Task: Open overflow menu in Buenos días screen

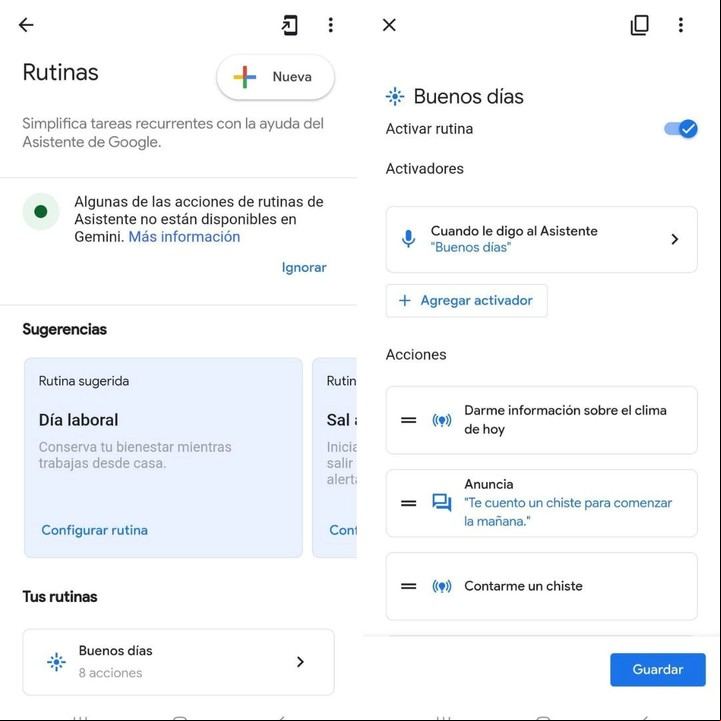Action: (x=681, y=25)
